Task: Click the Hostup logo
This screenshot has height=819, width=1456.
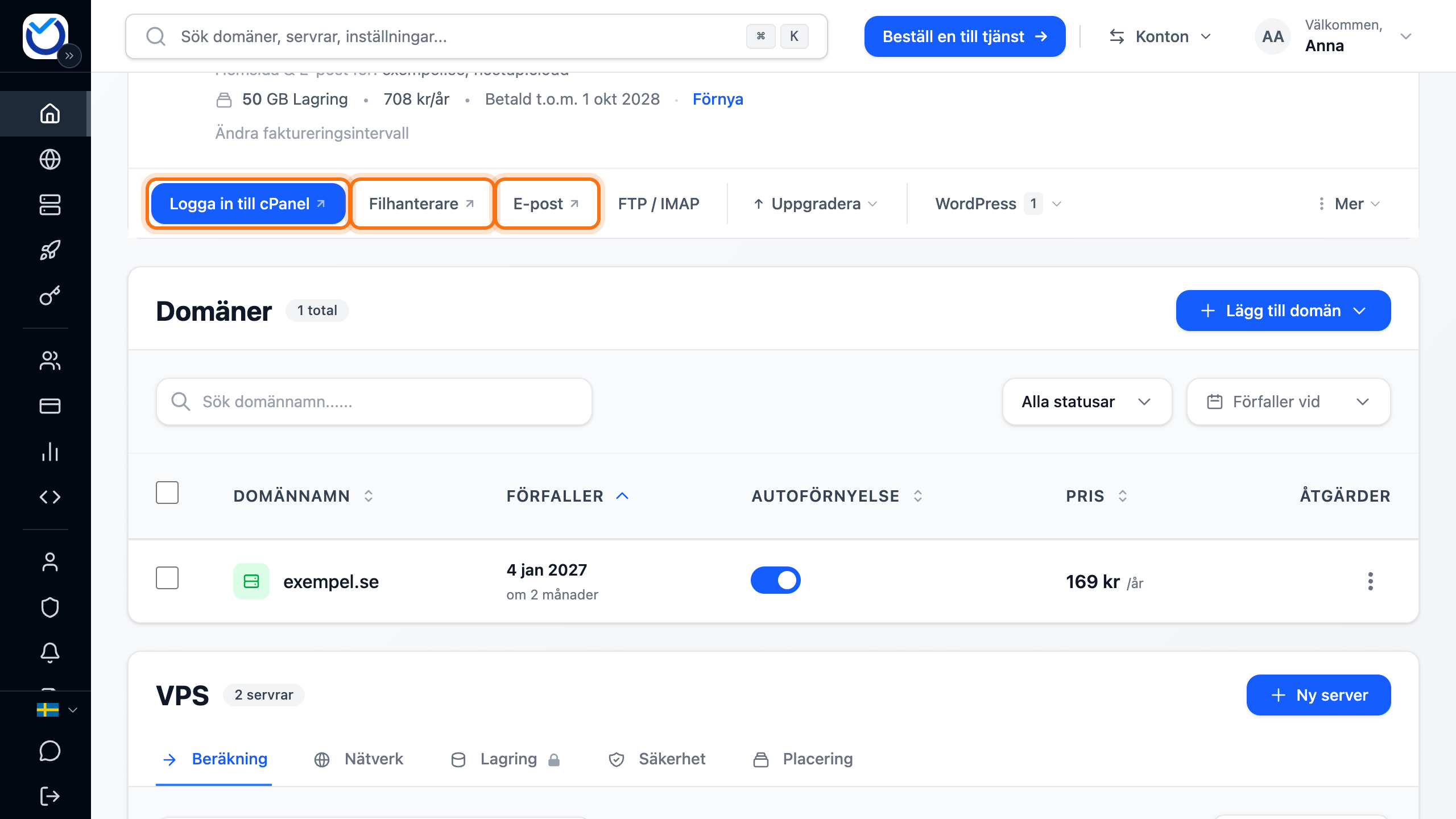Action: [45, 35]
